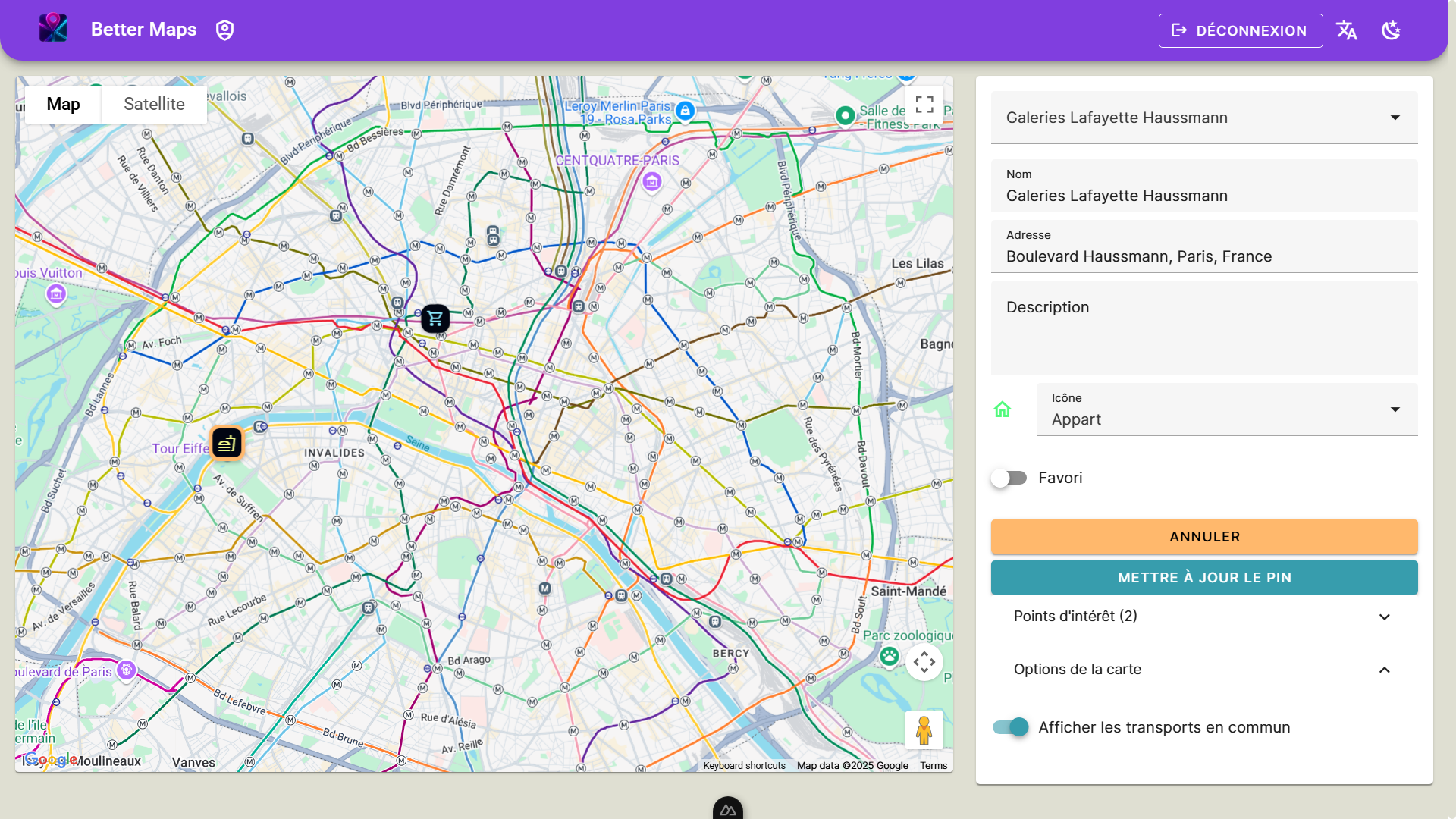Click the shield account icon in header
The image size is (1456, 819).
click(x=224, y=30)
